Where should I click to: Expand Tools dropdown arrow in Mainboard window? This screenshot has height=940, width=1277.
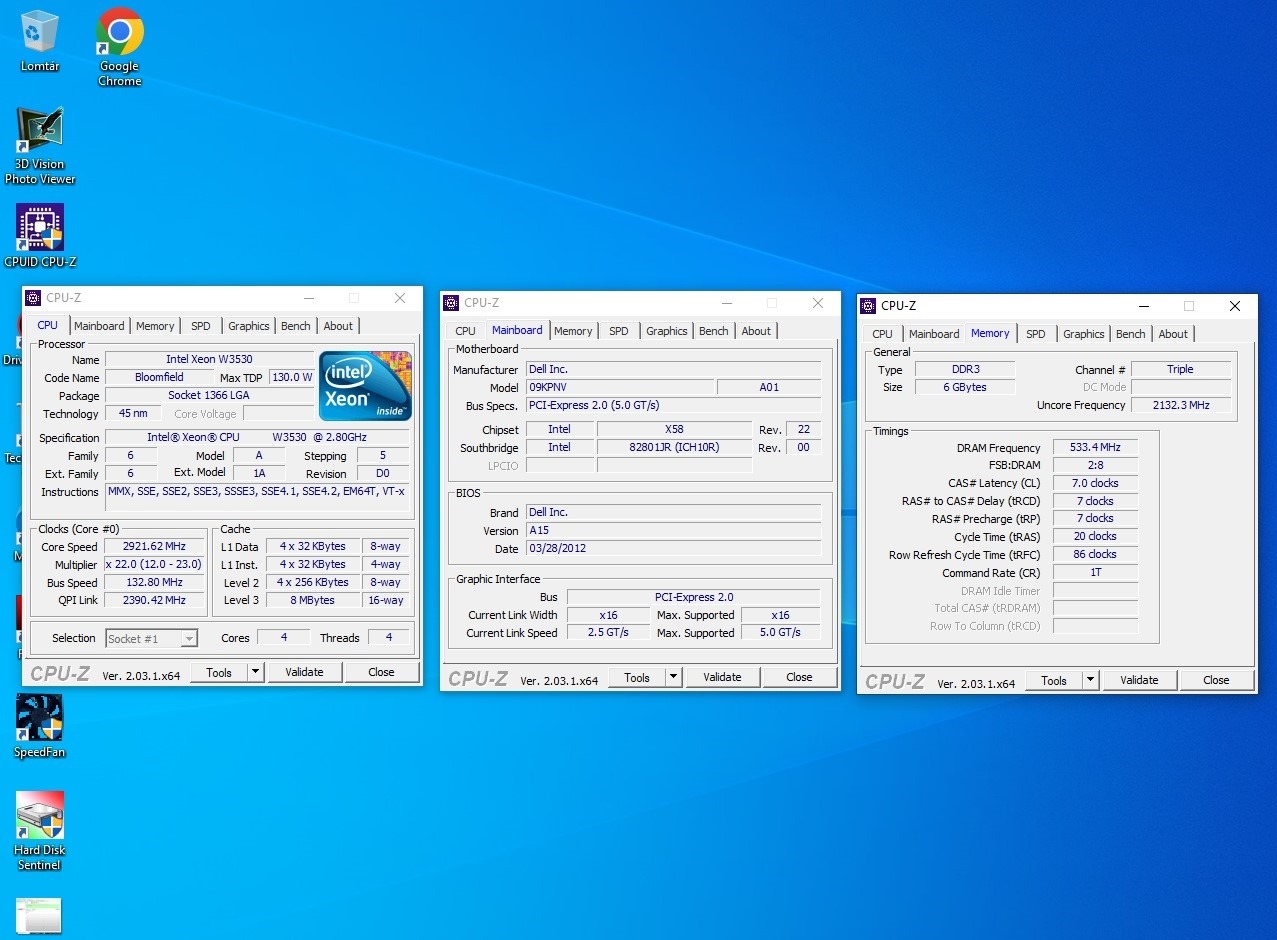point(674,678)
